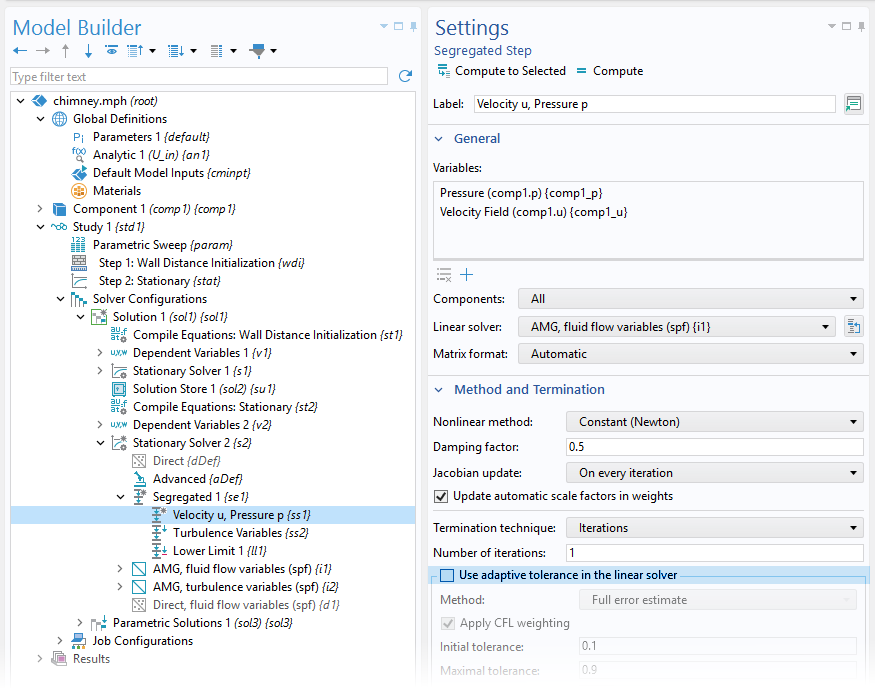The image size is (875, 688).
Task: Click the back arrow in Model Builder toolbar
Action: (20, 50)
